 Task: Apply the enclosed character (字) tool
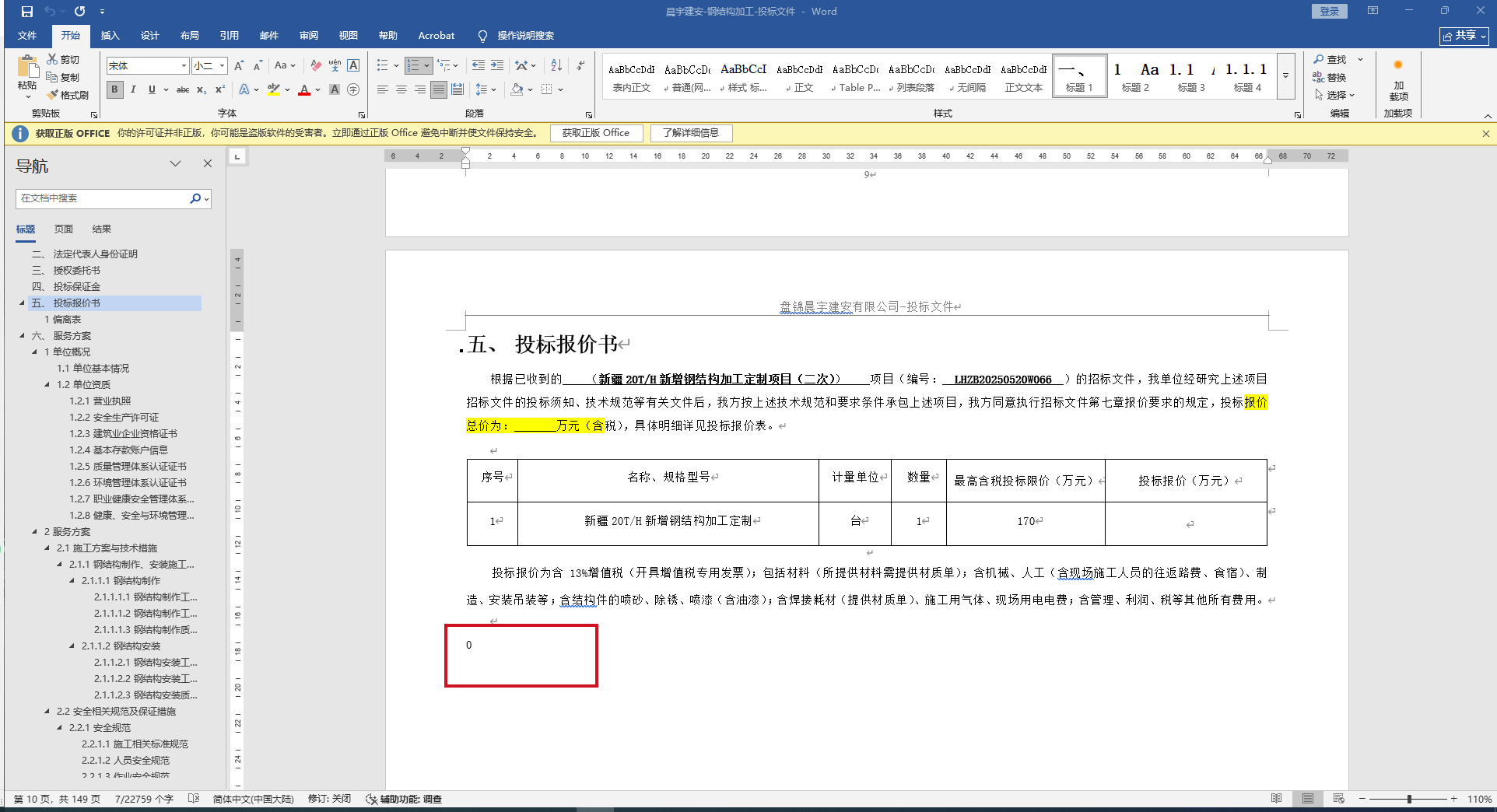[353, 89]
